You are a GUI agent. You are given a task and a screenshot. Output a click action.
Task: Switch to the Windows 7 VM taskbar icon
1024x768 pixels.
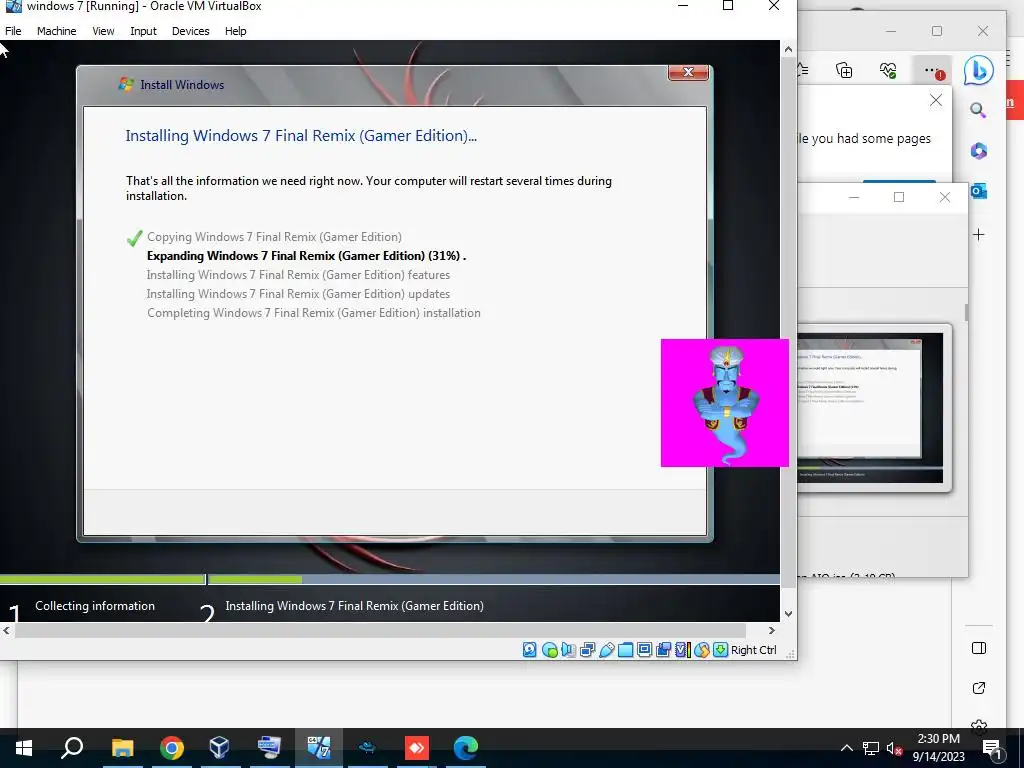pyautogui.click(x=319, y=748)
